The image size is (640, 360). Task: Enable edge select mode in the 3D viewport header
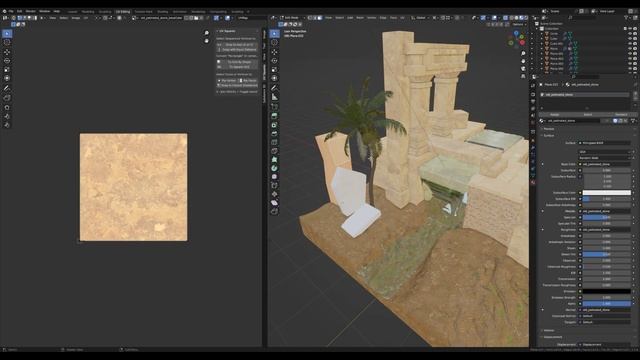tap(315, 18)
